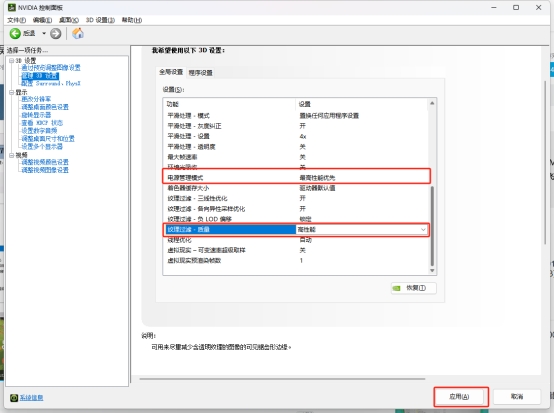This screenshot has width=554, height=413.
Task: Collapse the 3D 设置 tree node
Action: 12,61
